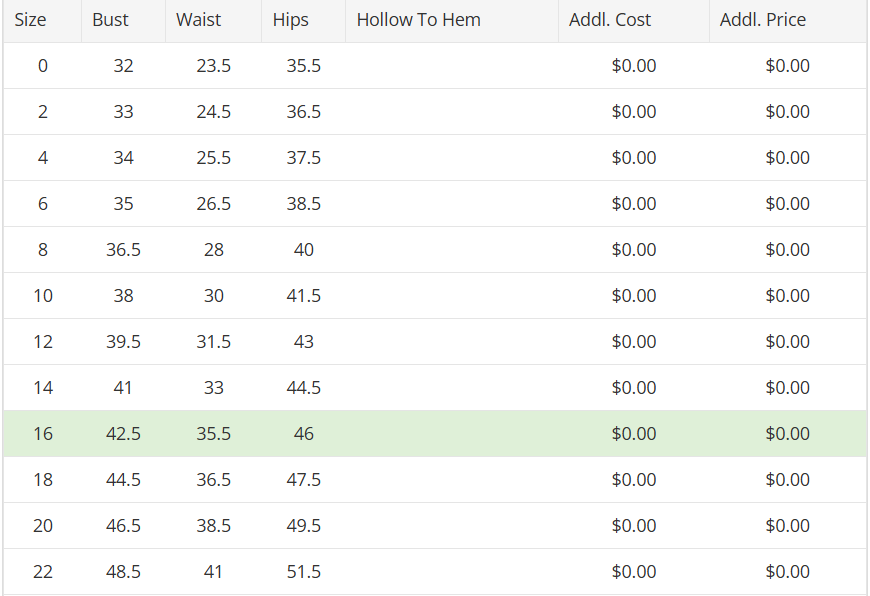Click the bust value 33 in size 2 row

[x=123, y=112]
